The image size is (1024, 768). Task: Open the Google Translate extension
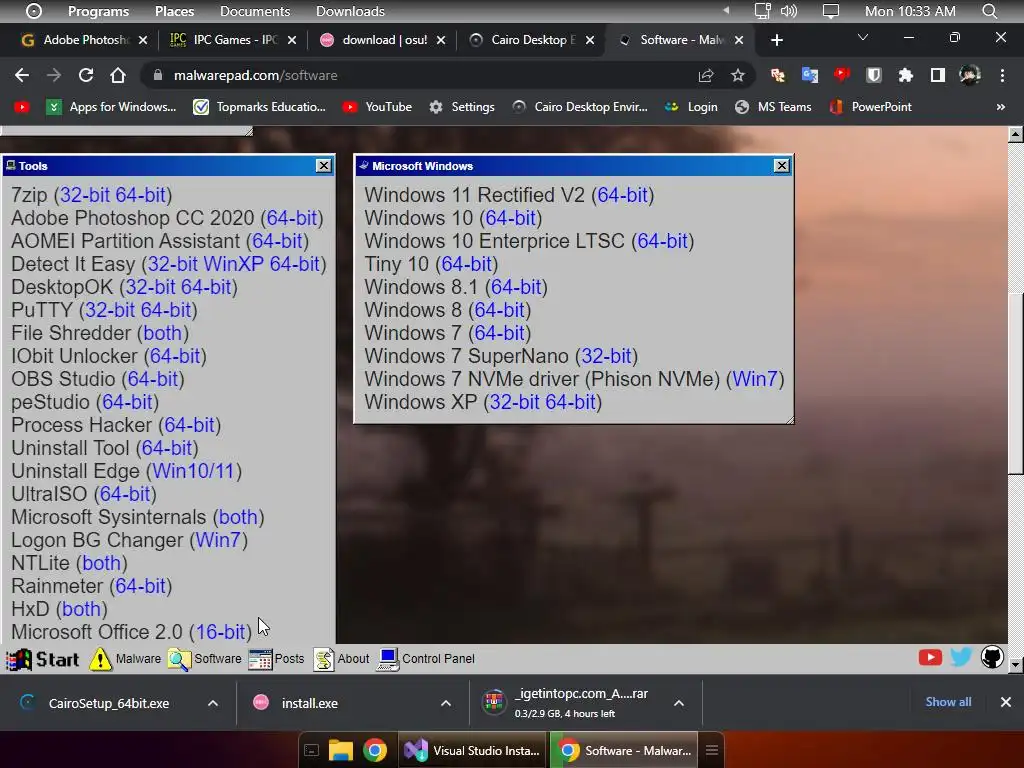(810, 76)
